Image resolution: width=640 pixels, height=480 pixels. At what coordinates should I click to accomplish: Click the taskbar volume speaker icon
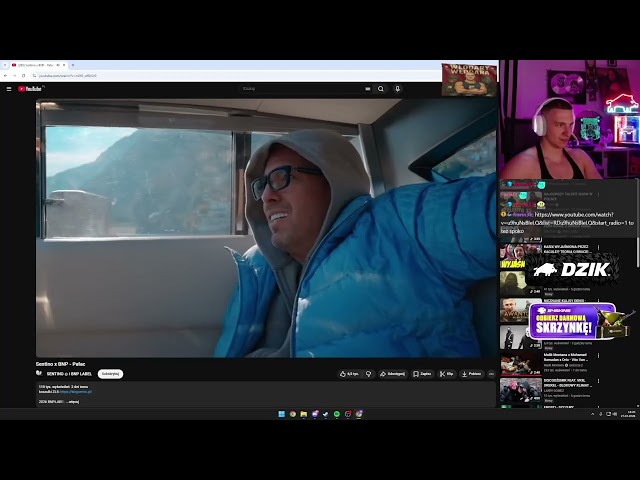(x=615, y=414)
